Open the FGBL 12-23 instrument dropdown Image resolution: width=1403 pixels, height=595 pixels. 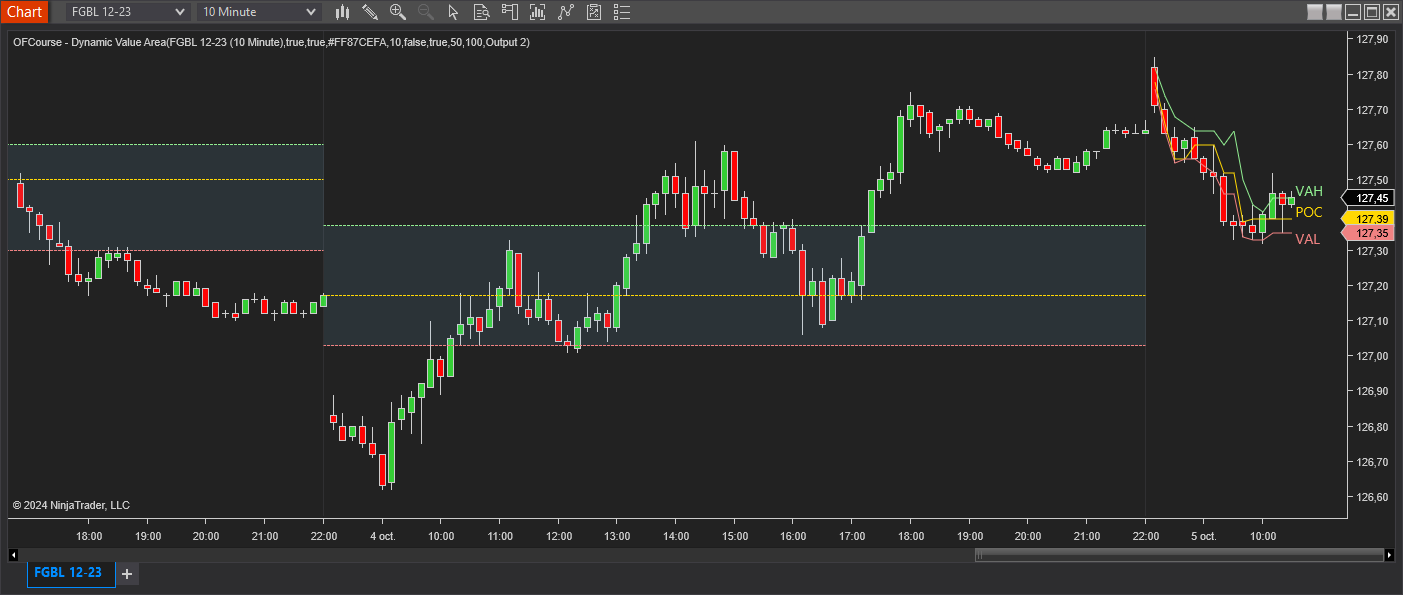pos(127,12)
